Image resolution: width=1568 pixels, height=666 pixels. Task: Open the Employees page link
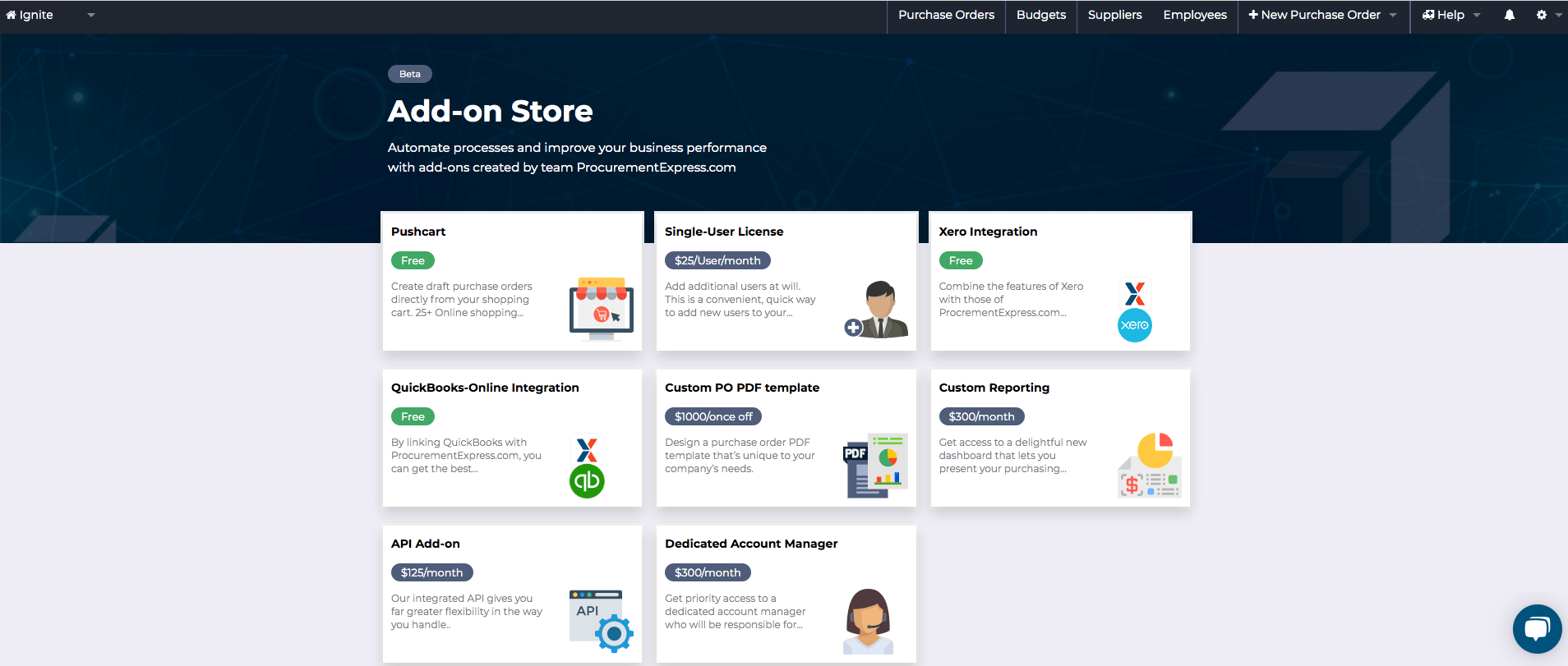point(1194,15)
